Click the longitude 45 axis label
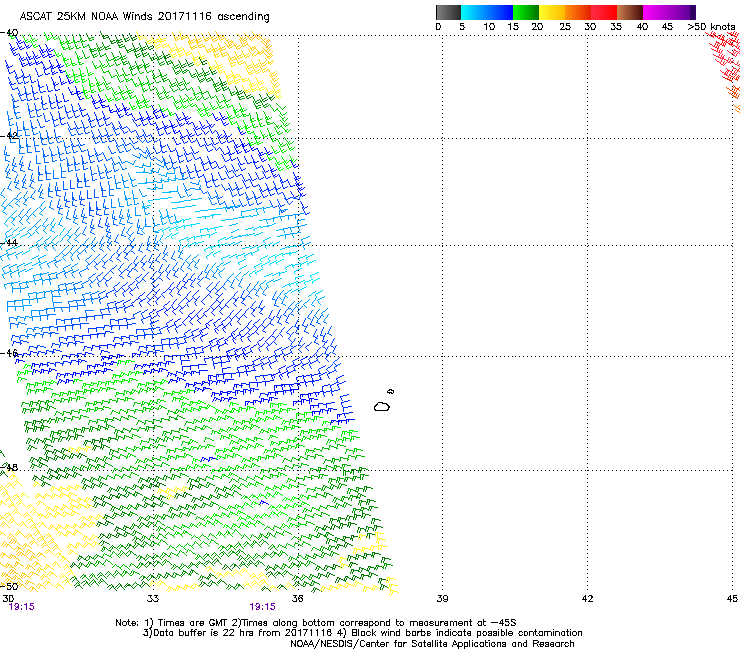The height and width of the screenshot is (650, 740). (x=732, y=599)
